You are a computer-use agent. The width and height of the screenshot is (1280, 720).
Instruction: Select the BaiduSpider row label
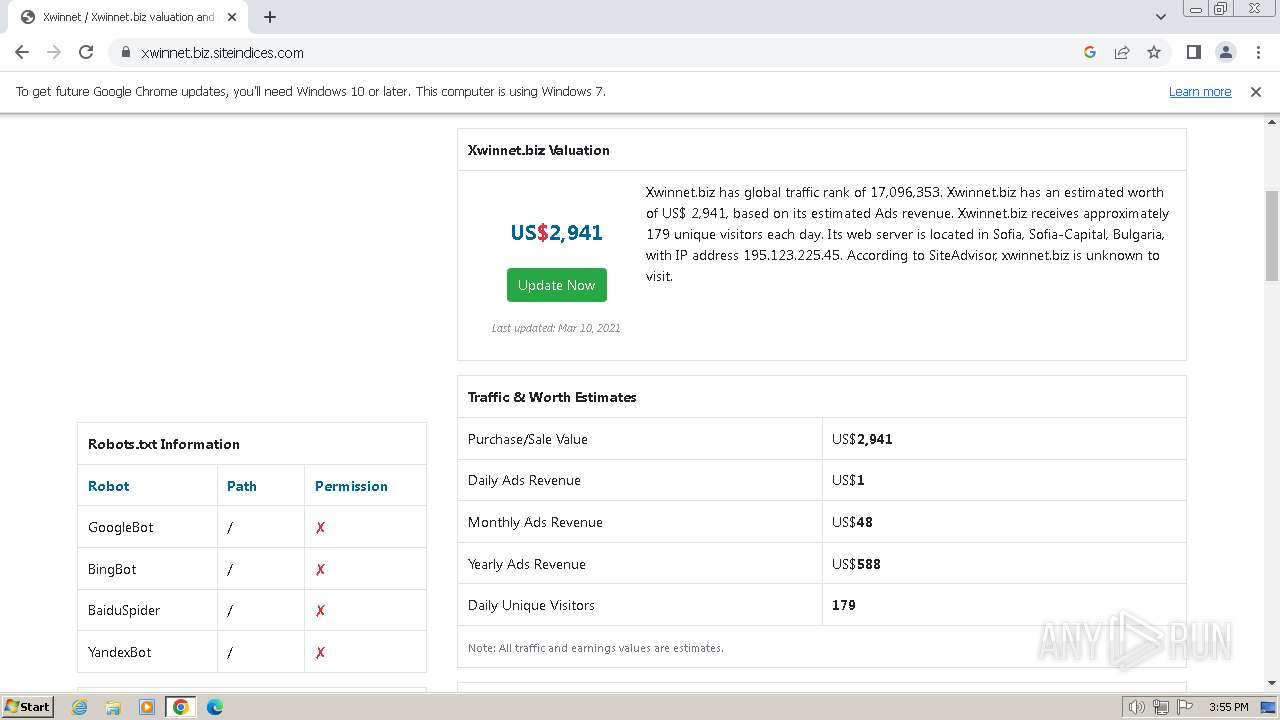(x=124, y=610)
